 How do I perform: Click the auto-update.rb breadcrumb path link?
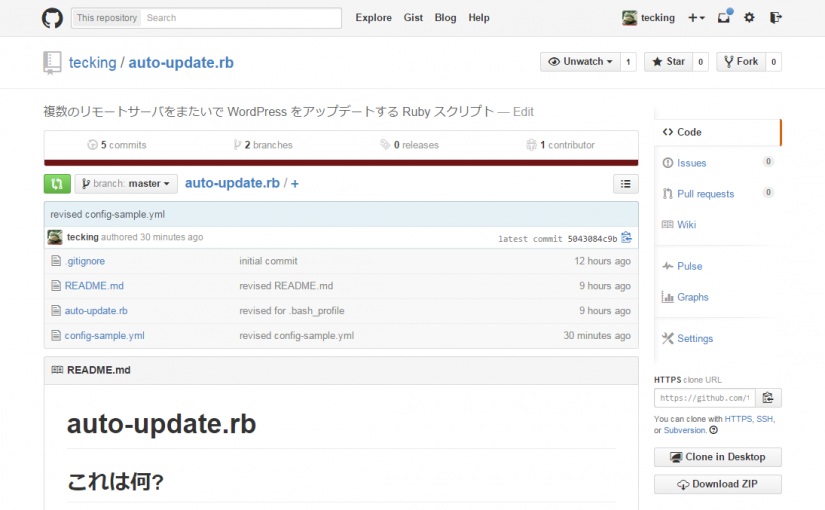click(232, 183)
